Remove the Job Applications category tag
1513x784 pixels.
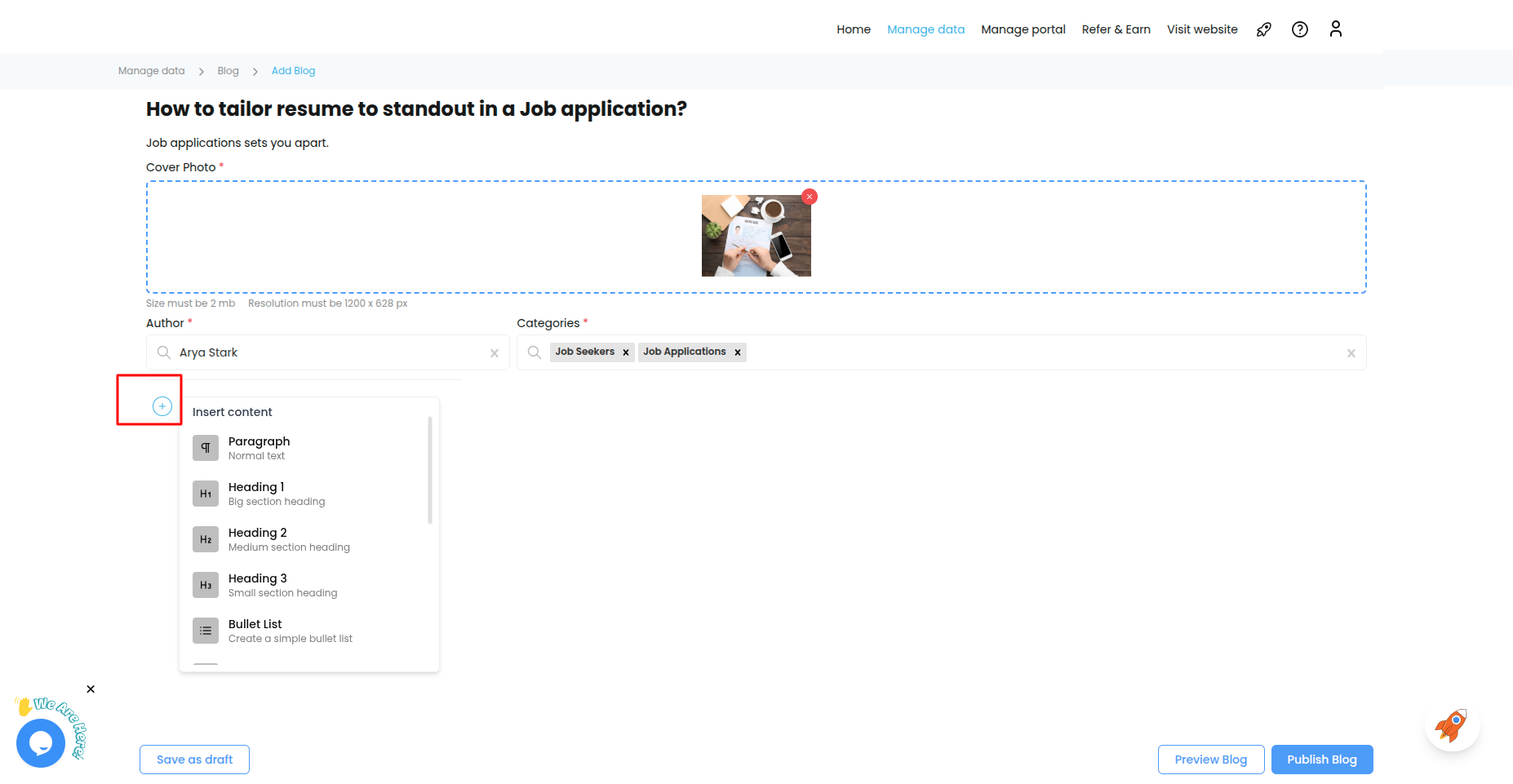click(738, 352)
